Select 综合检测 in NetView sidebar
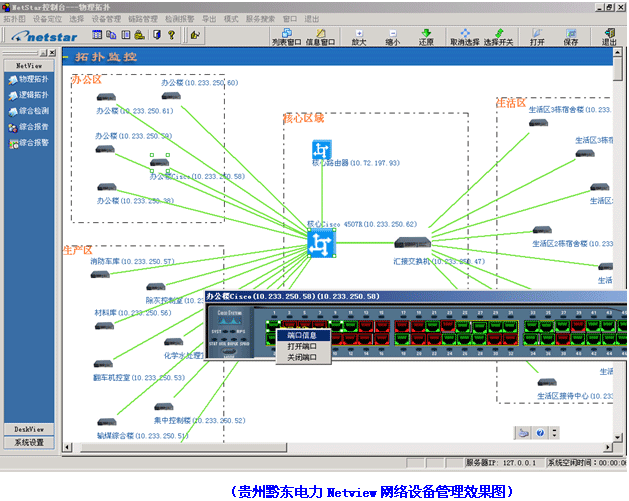Screen dimensions: 629x501 (x=29, y=111)
